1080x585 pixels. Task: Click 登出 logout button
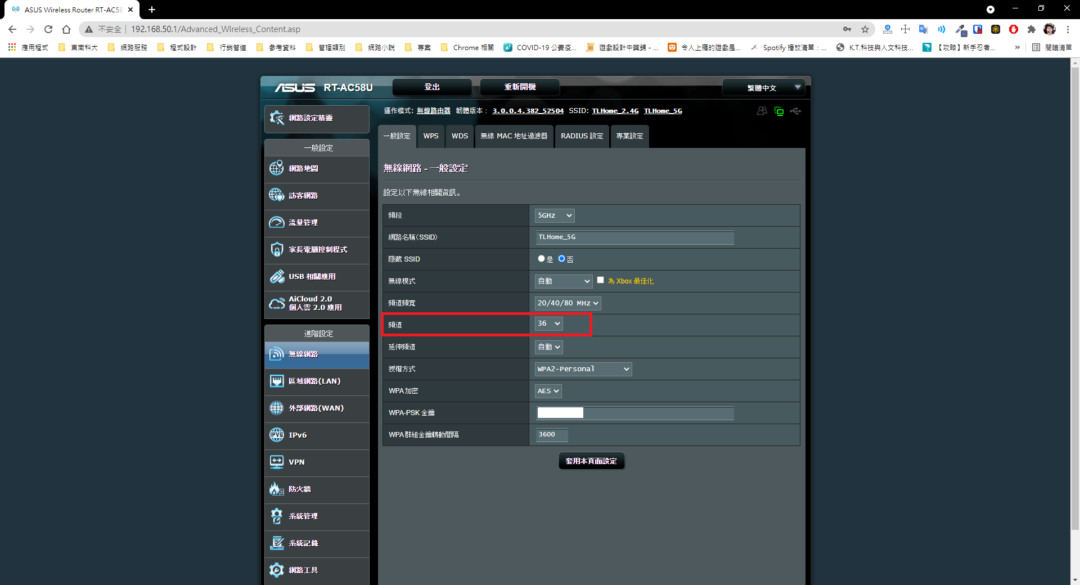(x=432, y=87)
